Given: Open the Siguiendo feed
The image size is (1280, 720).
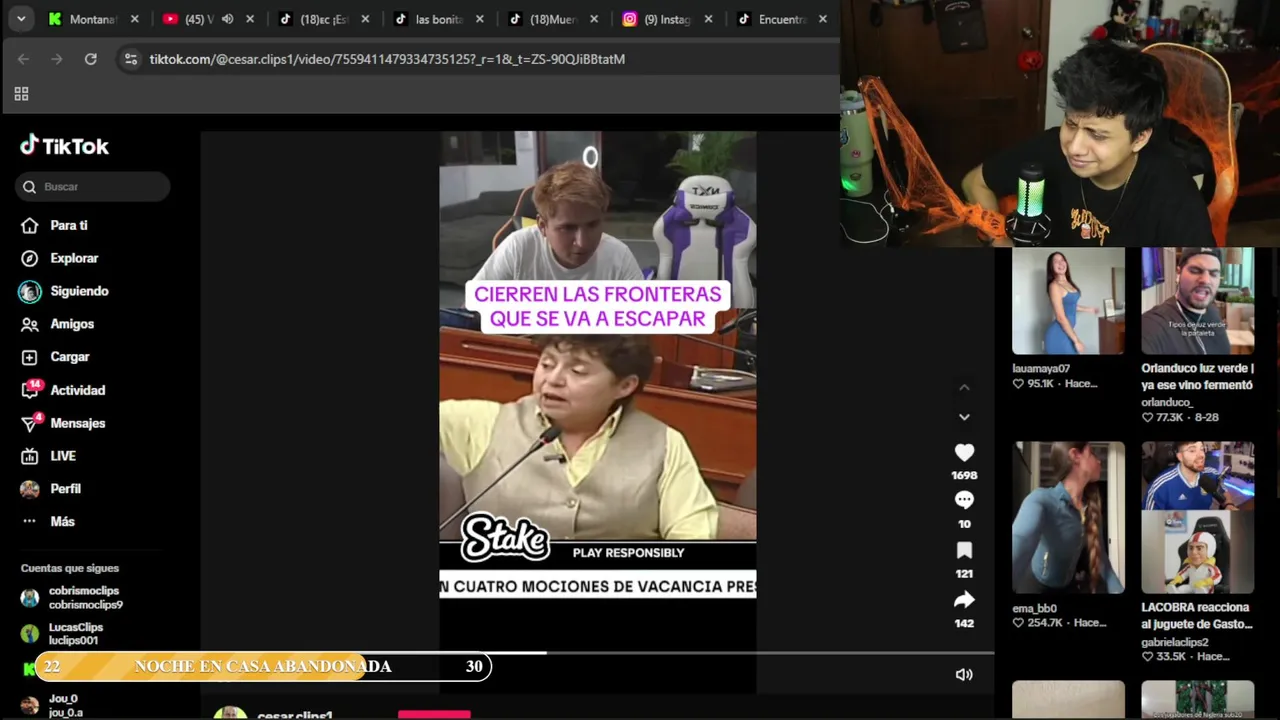Looking at the screenshot, I should tap(64, 291).
